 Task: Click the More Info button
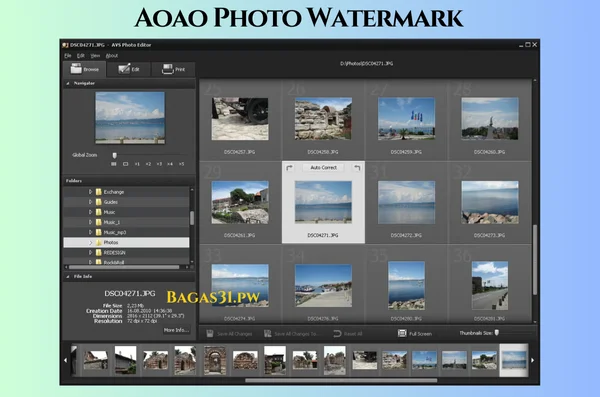click(176, 330)
